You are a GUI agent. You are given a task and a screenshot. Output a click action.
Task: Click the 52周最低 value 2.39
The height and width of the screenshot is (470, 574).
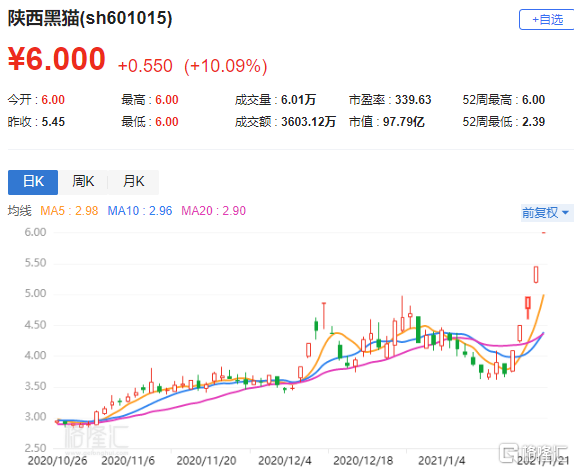(x=533, y=122)
